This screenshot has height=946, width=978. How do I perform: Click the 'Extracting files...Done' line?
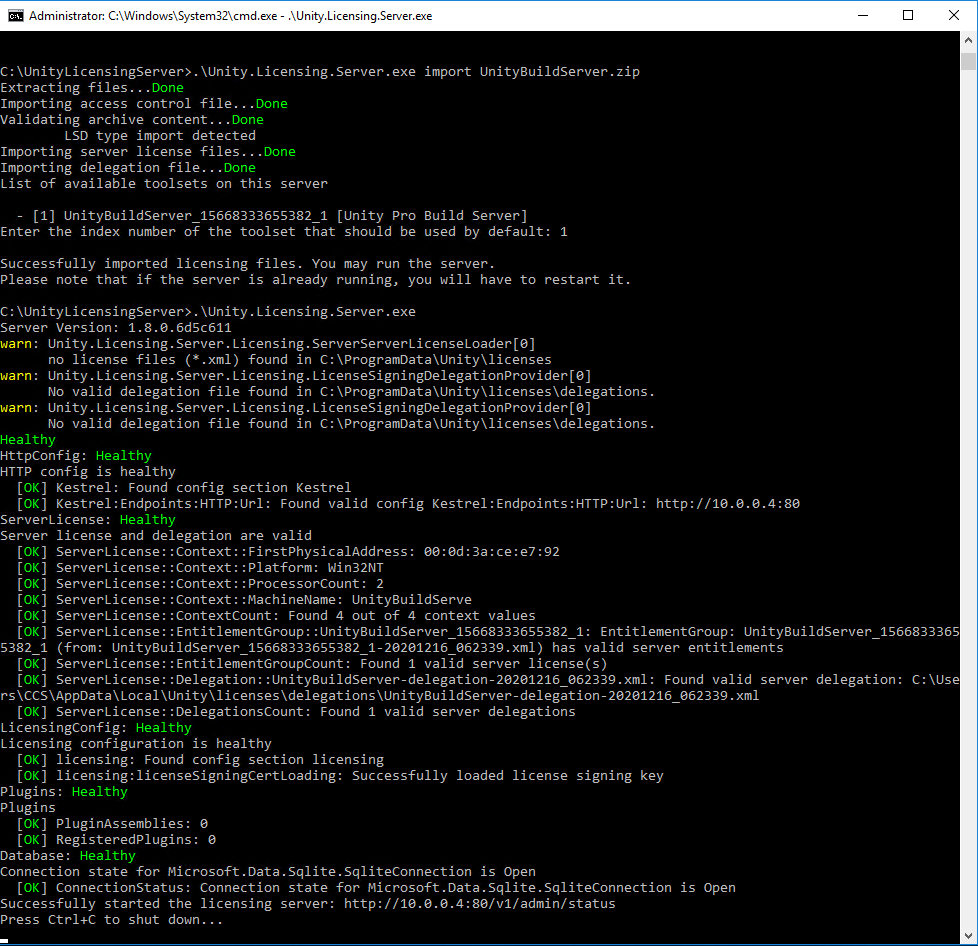[x=92, y=88]
